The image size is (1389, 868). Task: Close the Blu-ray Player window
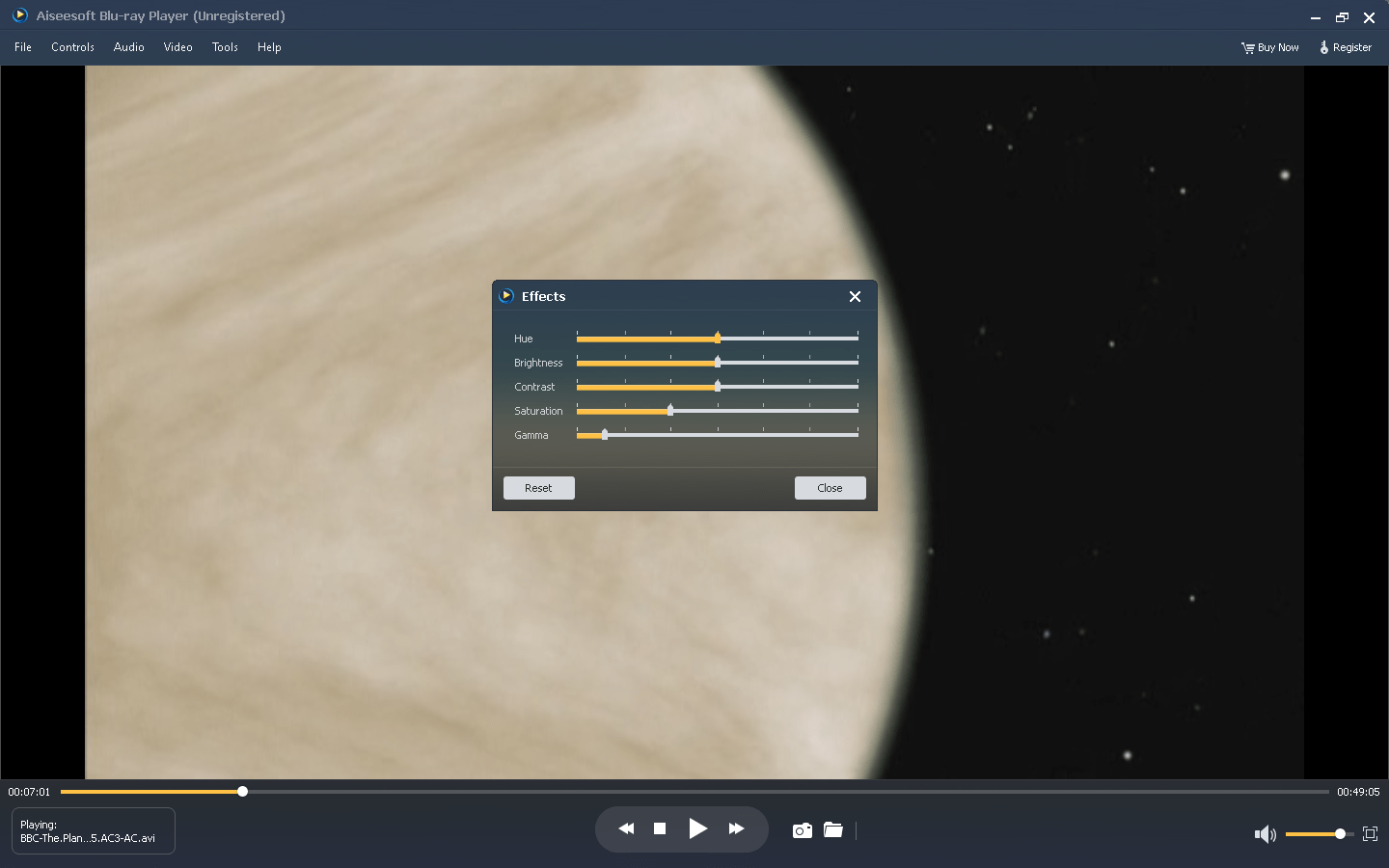coord(1369,17)
